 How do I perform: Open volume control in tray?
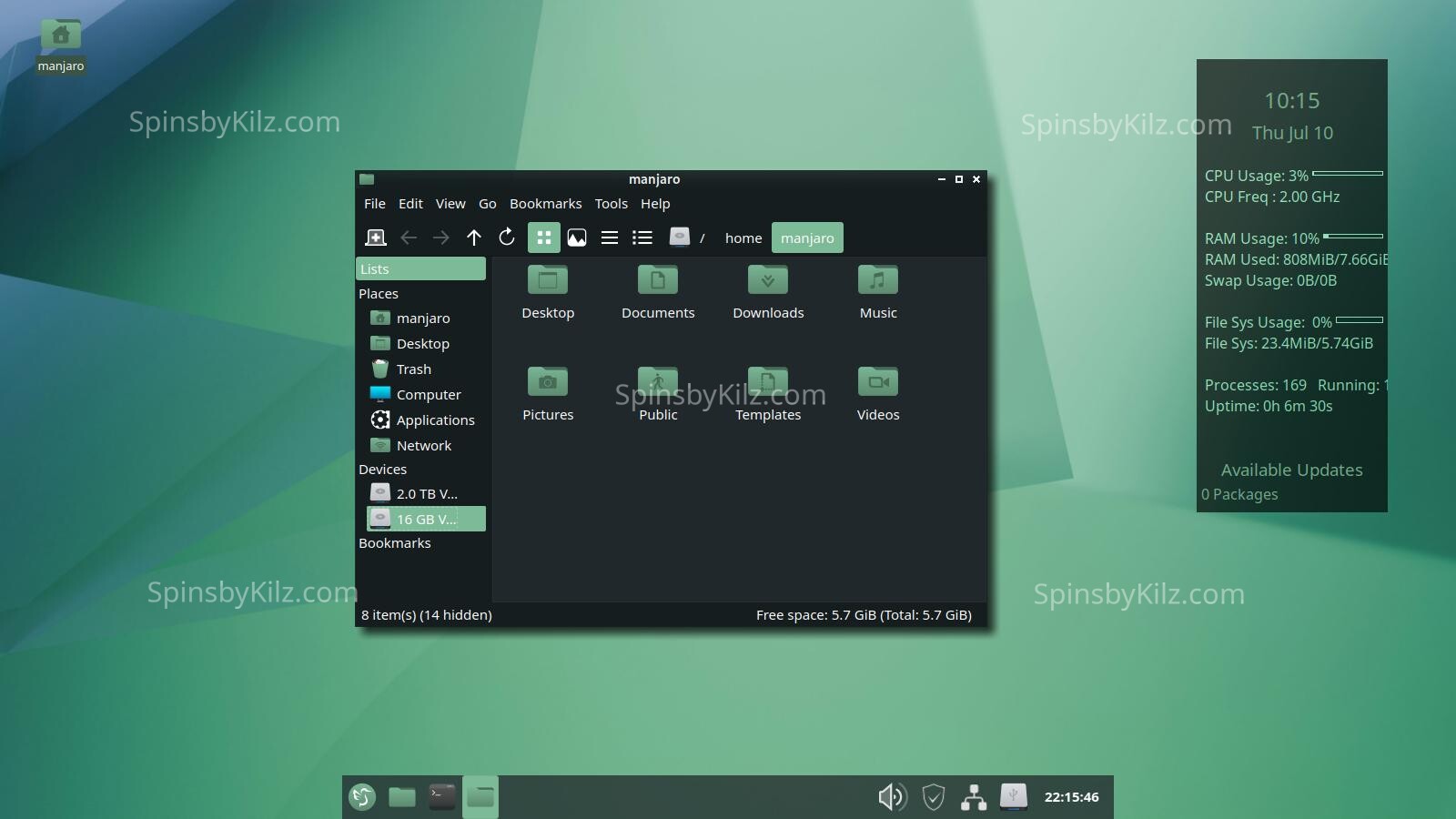tap(892, 797)
